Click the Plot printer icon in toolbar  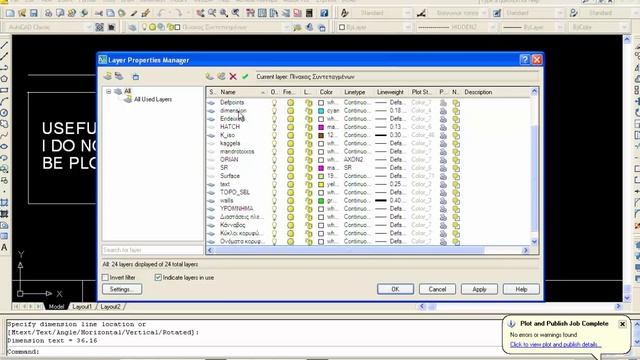click(48, 13)
